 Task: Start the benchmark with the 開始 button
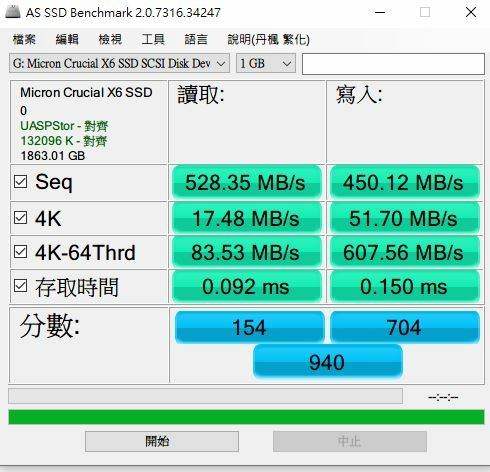(x=162, y=442)
